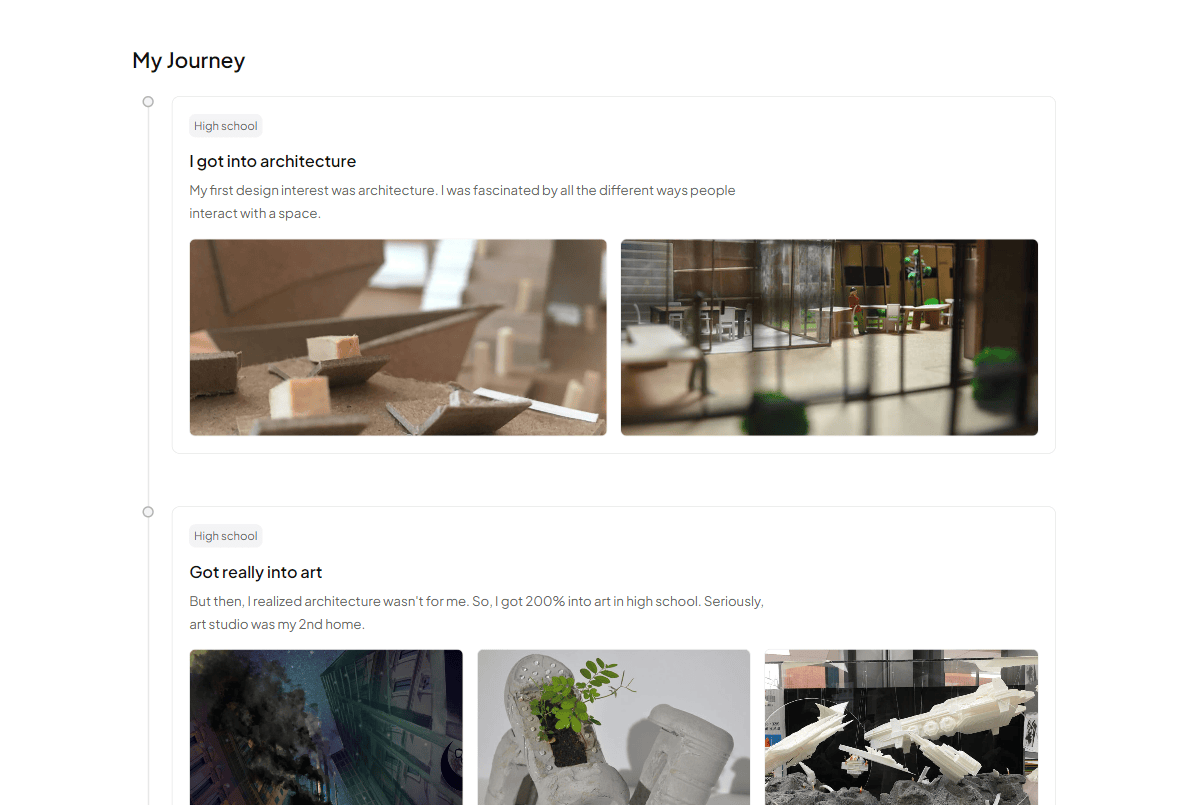This screenshot has height=805, width=1188.
Task: Open the white spaceship sculpture image
Action: 901,727
